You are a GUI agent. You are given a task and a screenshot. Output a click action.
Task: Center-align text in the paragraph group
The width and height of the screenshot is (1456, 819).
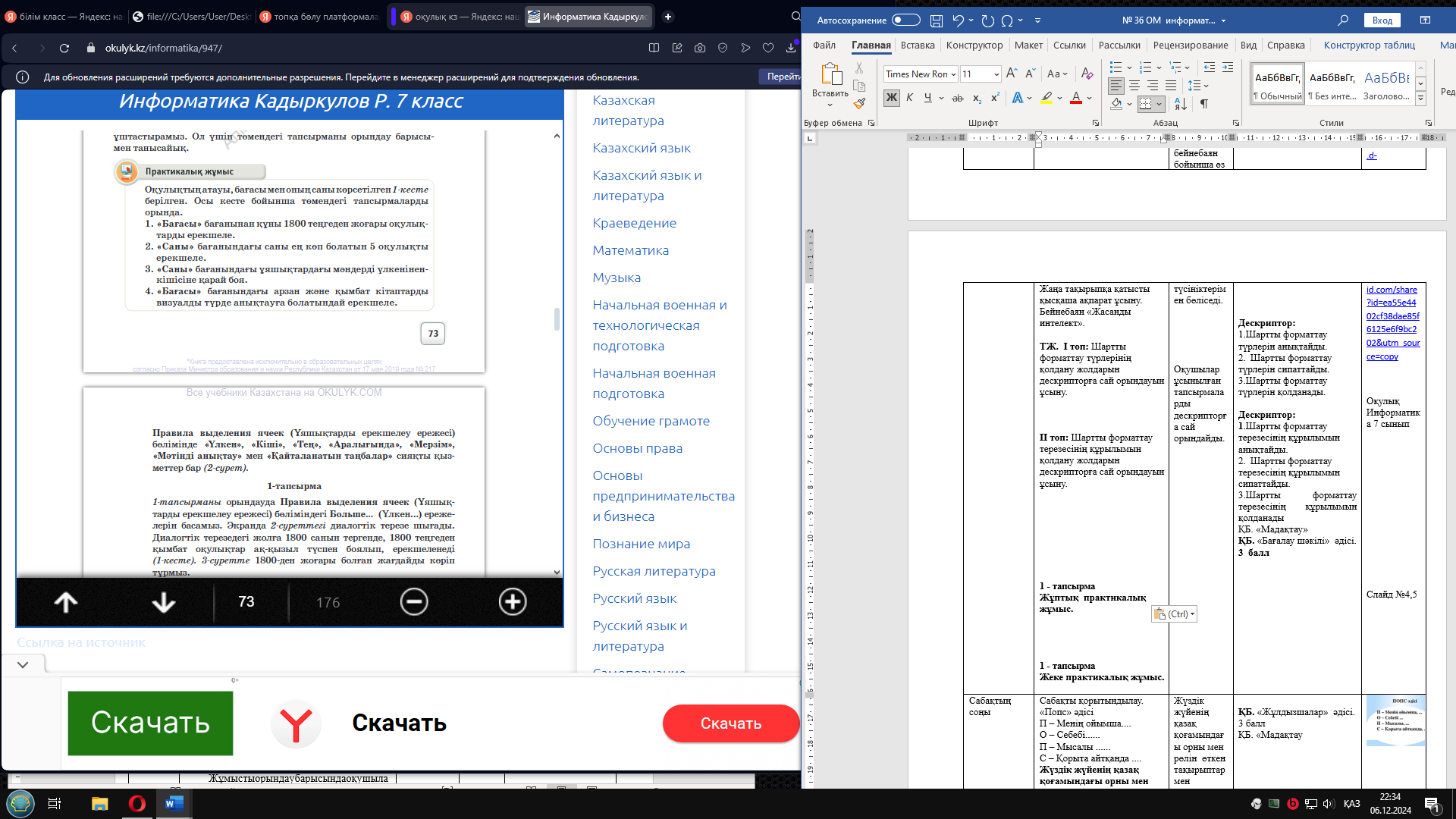click(x=1134, y=86)
